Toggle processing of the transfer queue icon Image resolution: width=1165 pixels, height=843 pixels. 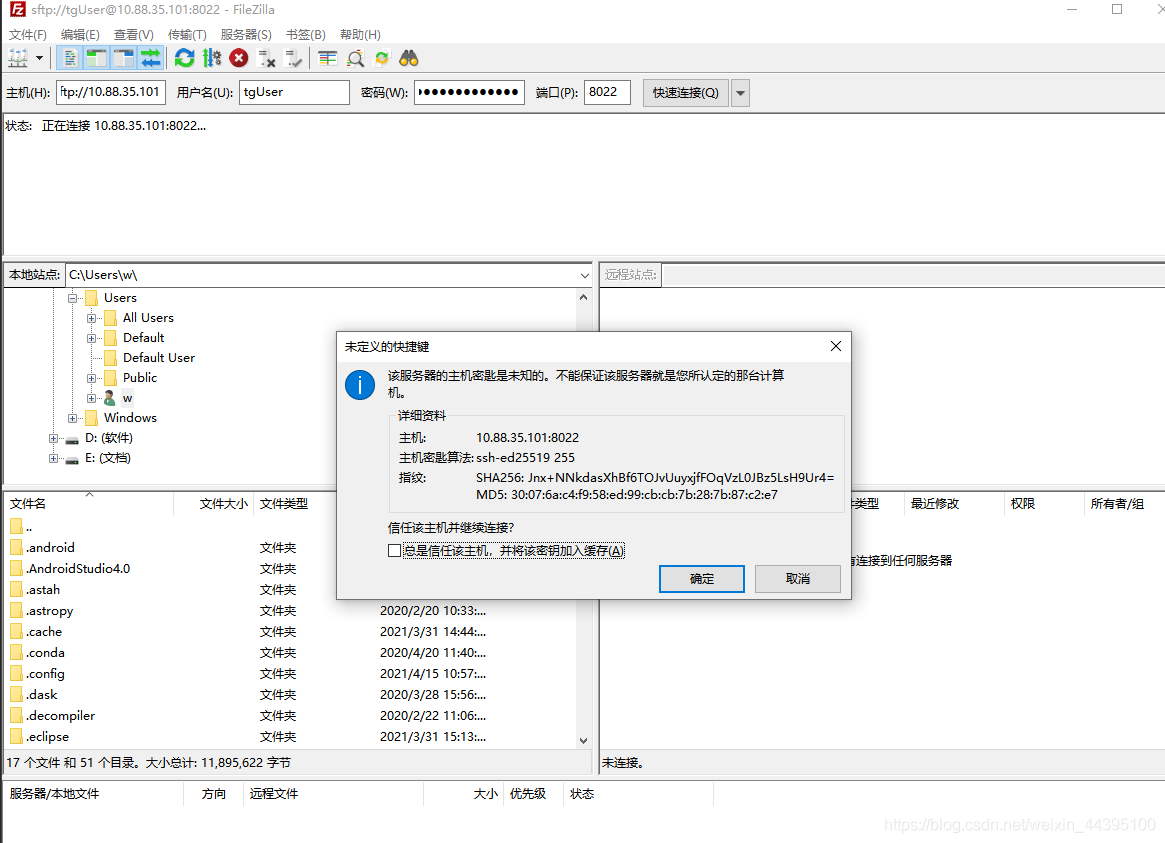click(x=212, y=58)
